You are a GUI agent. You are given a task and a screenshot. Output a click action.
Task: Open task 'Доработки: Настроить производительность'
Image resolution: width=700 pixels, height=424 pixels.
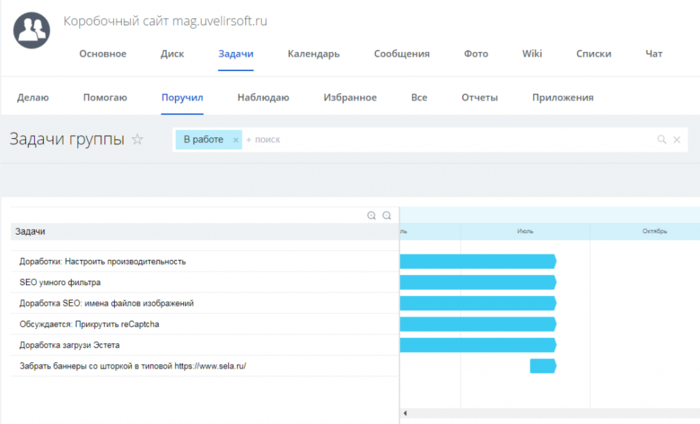[103, 262]
